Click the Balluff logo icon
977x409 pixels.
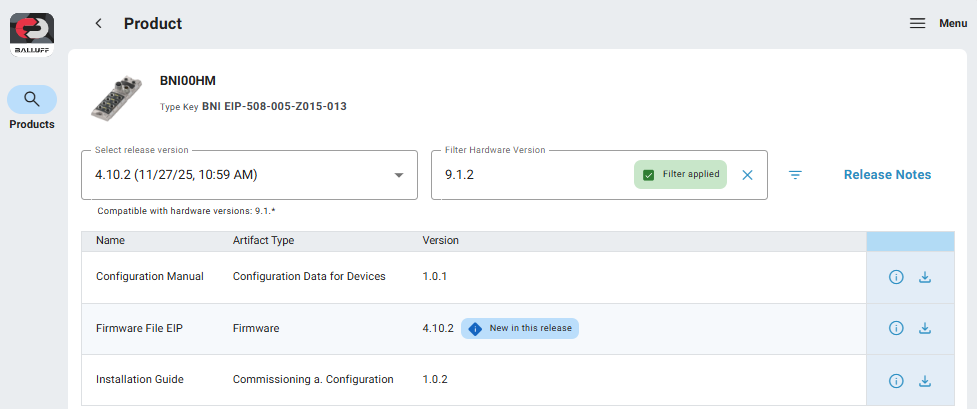tap(31, 34)
